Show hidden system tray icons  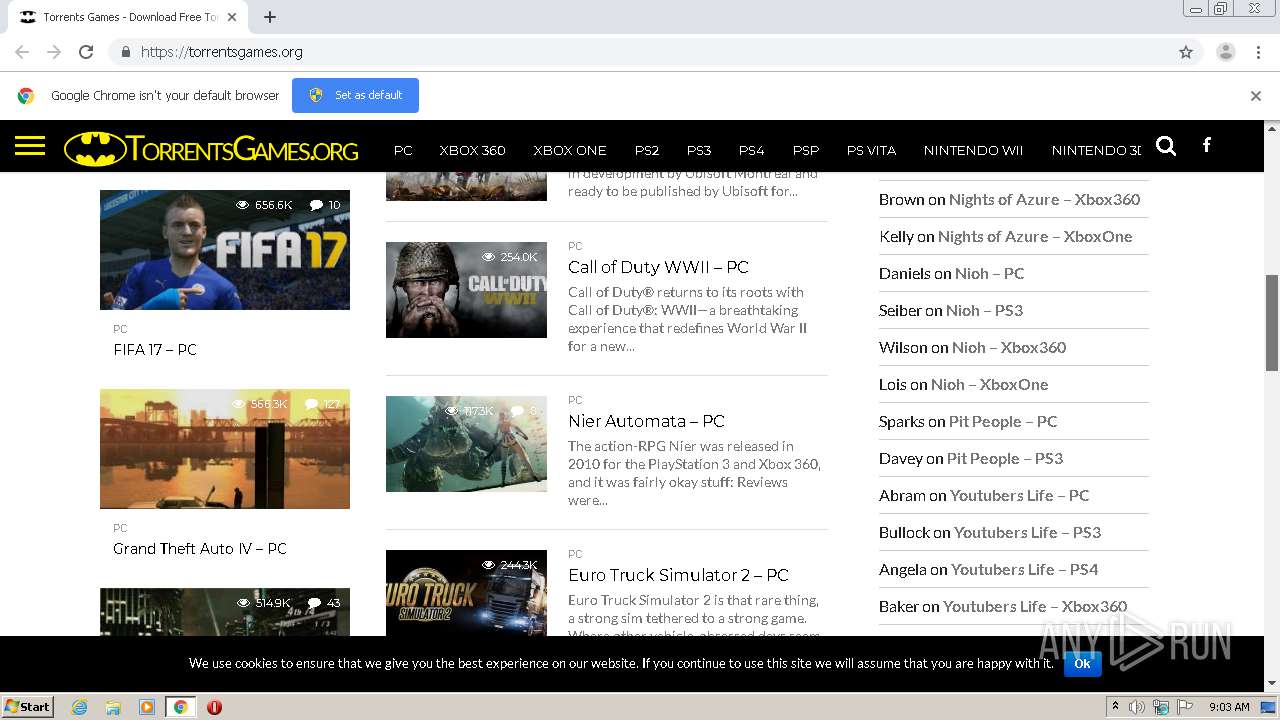(x=1115, y=707)
